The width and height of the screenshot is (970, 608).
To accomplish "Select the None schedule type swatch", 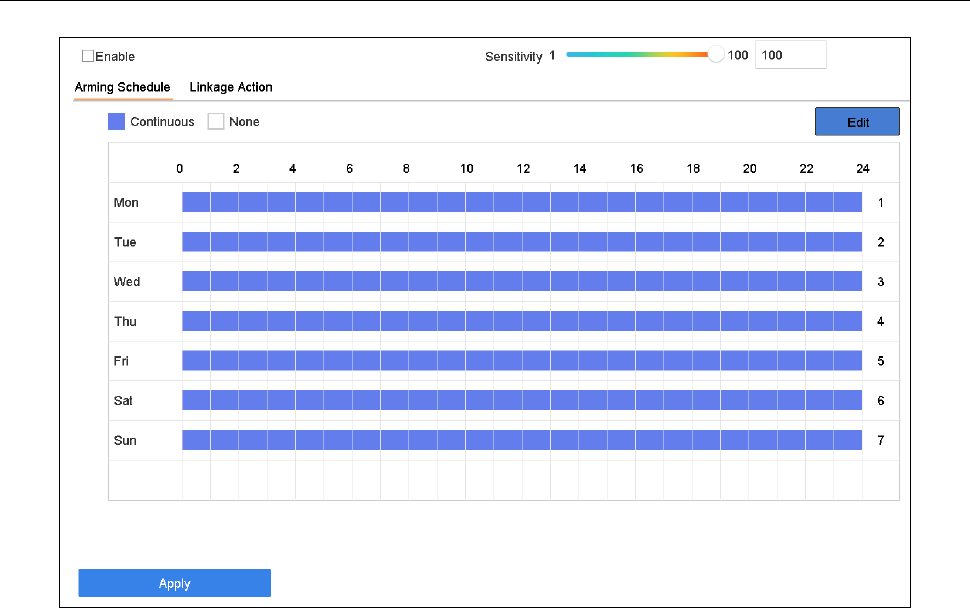I will tap(215, 122).
